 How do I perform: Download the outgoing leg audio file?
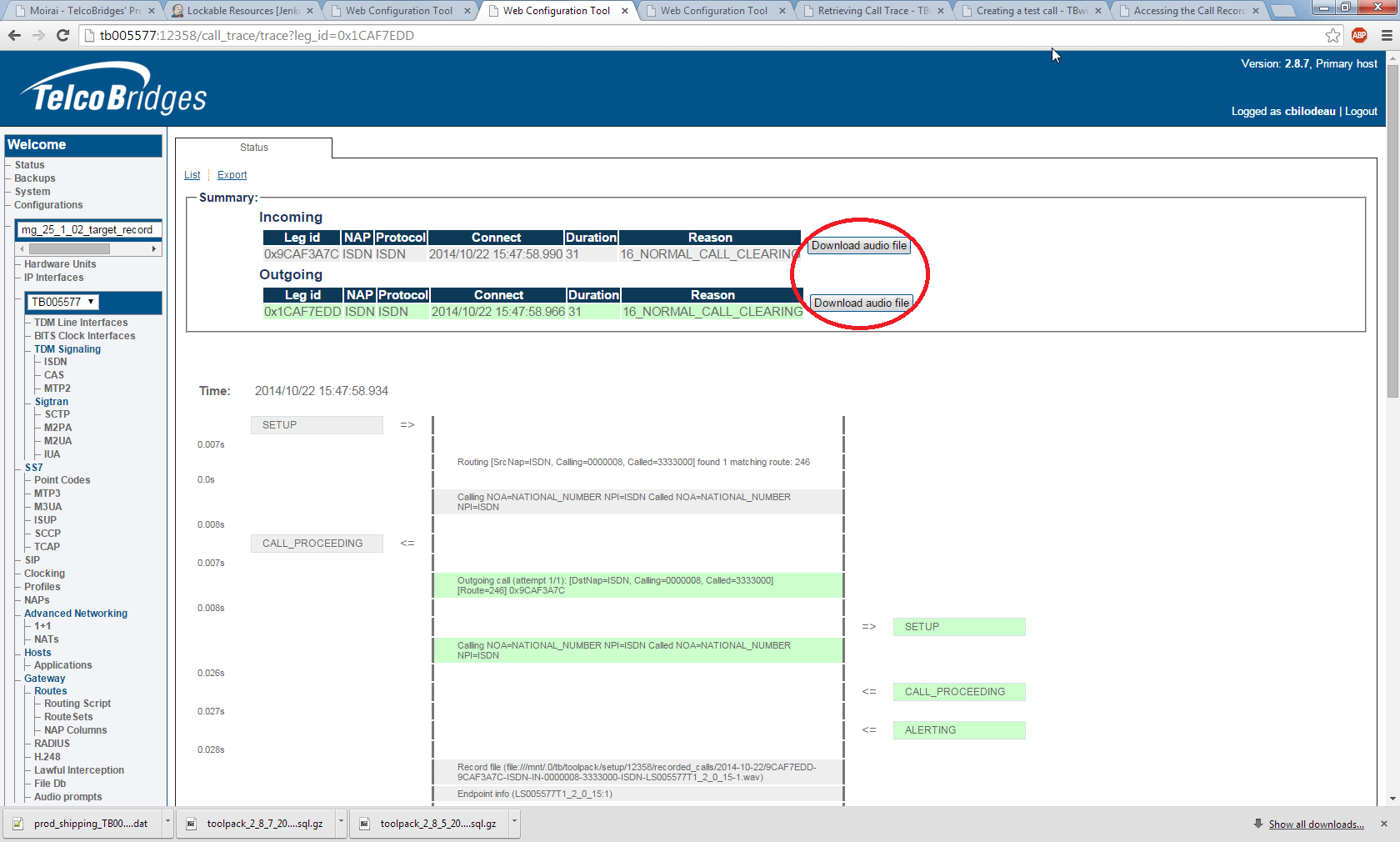(861, 303)
